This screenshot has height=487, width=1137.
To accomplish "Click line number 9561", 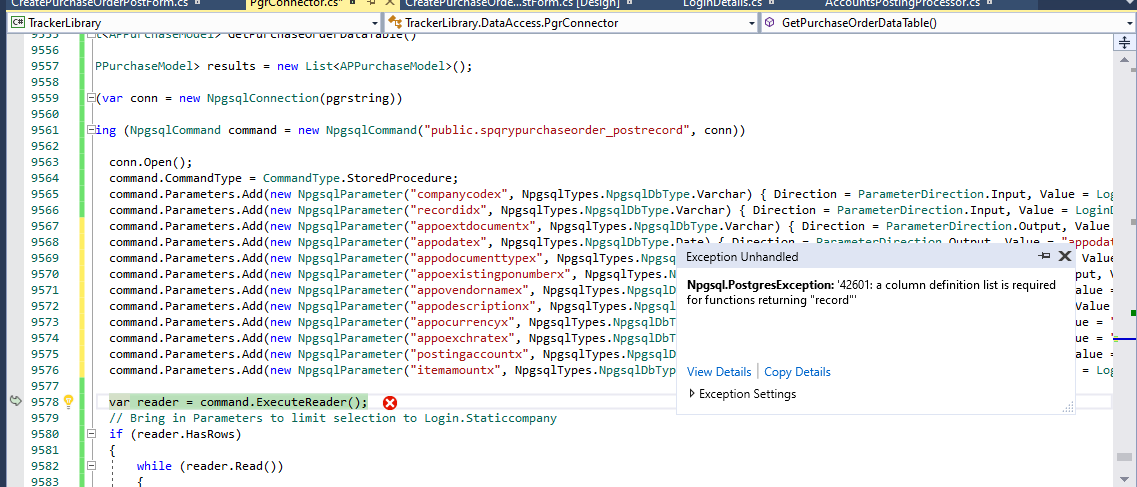I will 46,130.
